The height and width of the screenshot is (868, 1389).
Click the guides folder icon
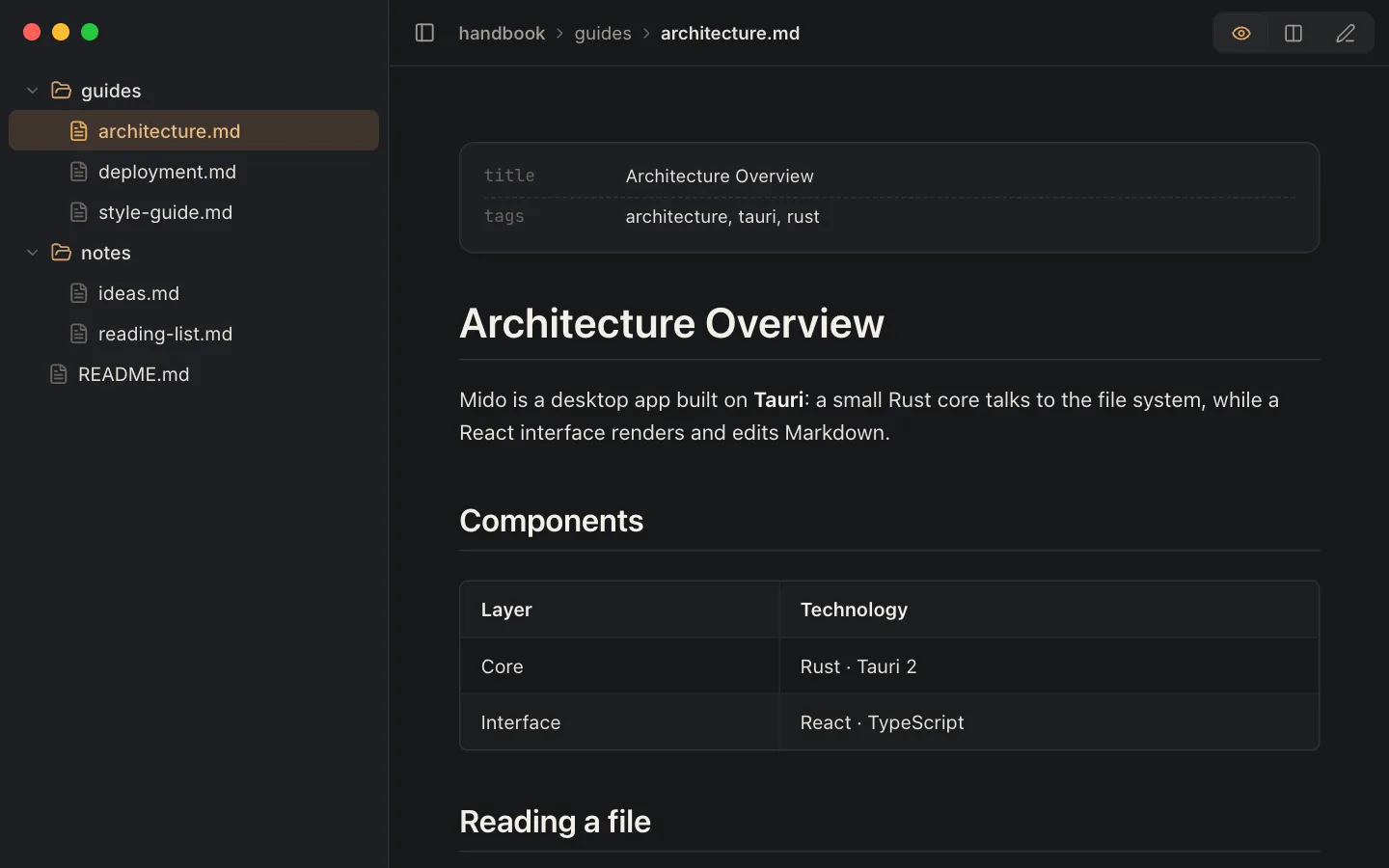(61, 90)
